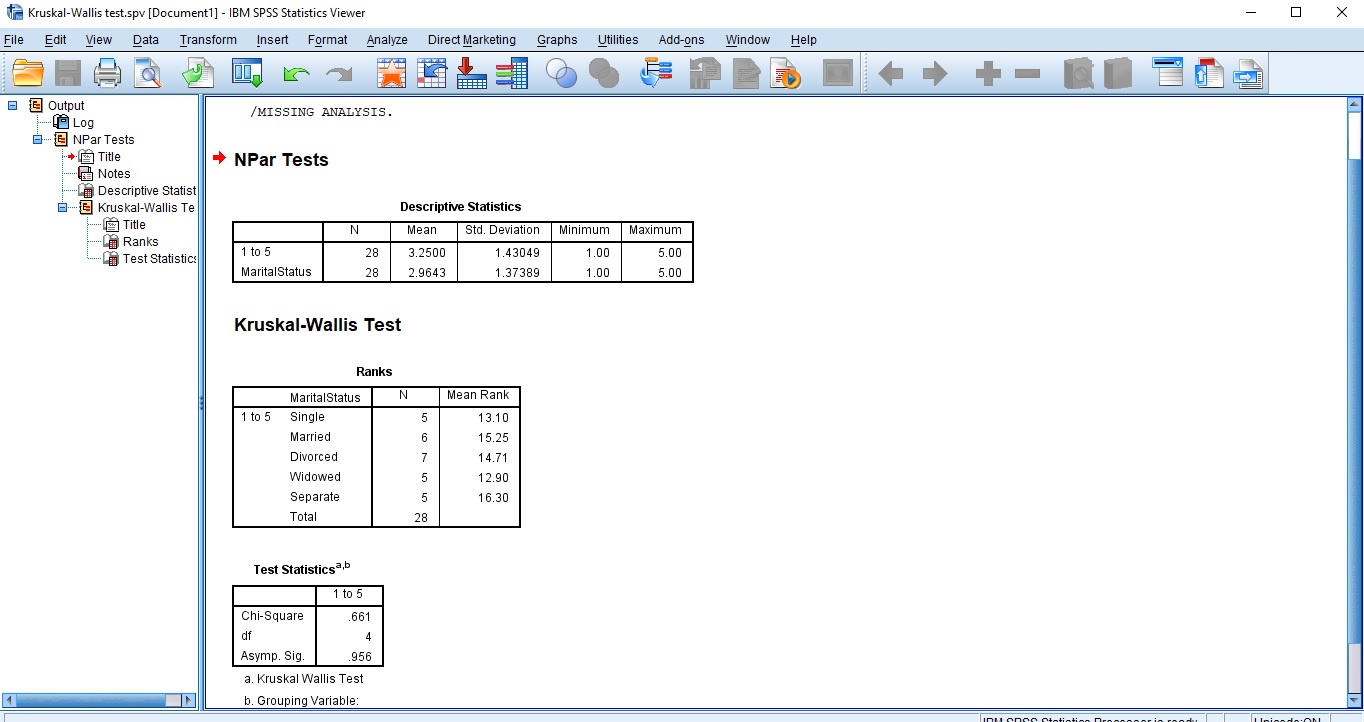This screenshot has width=1364, height=722.
Task: Open the Graphs menu
Action: pyautogui.click(x=556, y=40)
